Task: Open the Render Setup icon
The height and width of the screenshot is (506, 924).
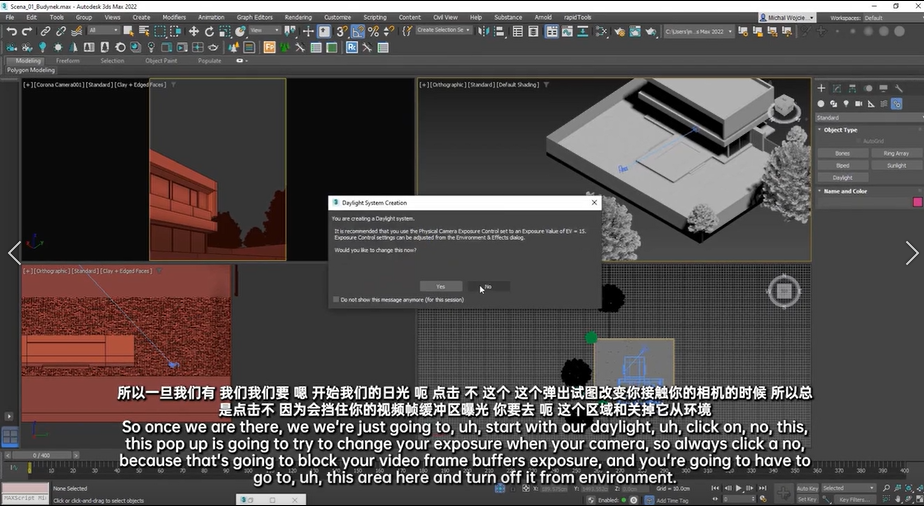Action: pyautogui.click(x=619, y=31)
